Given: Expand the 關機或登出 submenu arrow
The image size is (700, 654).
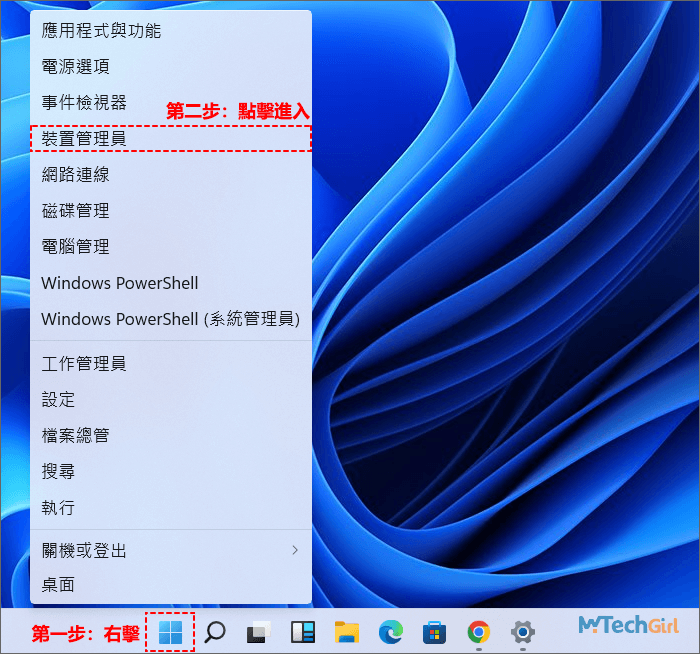Looking at the screenshot, I should click(x=294, y=549).
